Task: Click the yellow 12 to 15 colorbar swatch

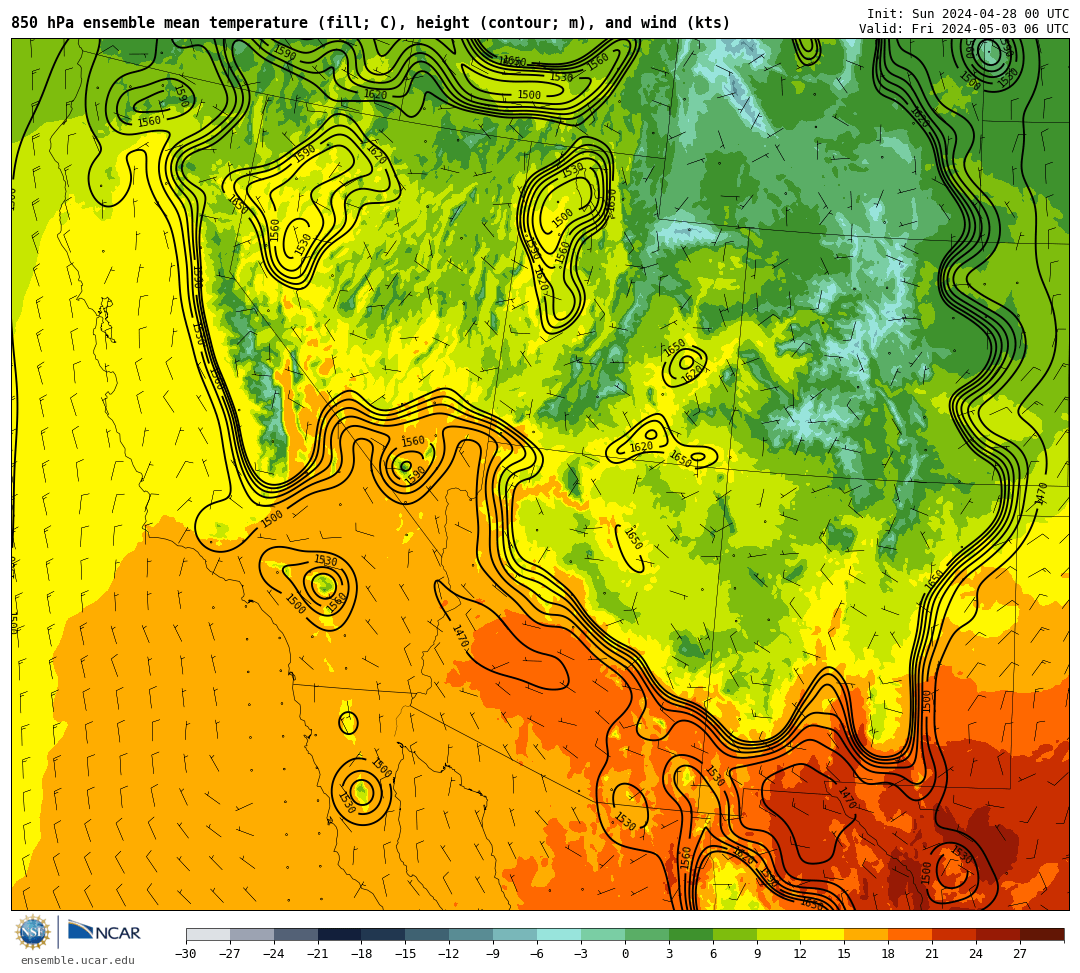Action: [822, 934]
